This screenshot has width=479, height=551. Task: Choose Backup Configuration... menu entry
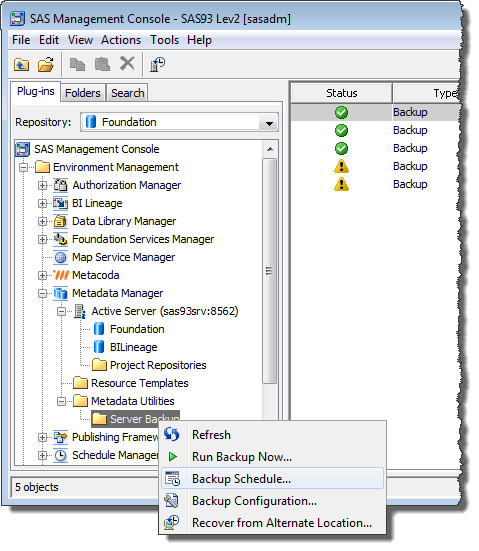click(272, 501)
